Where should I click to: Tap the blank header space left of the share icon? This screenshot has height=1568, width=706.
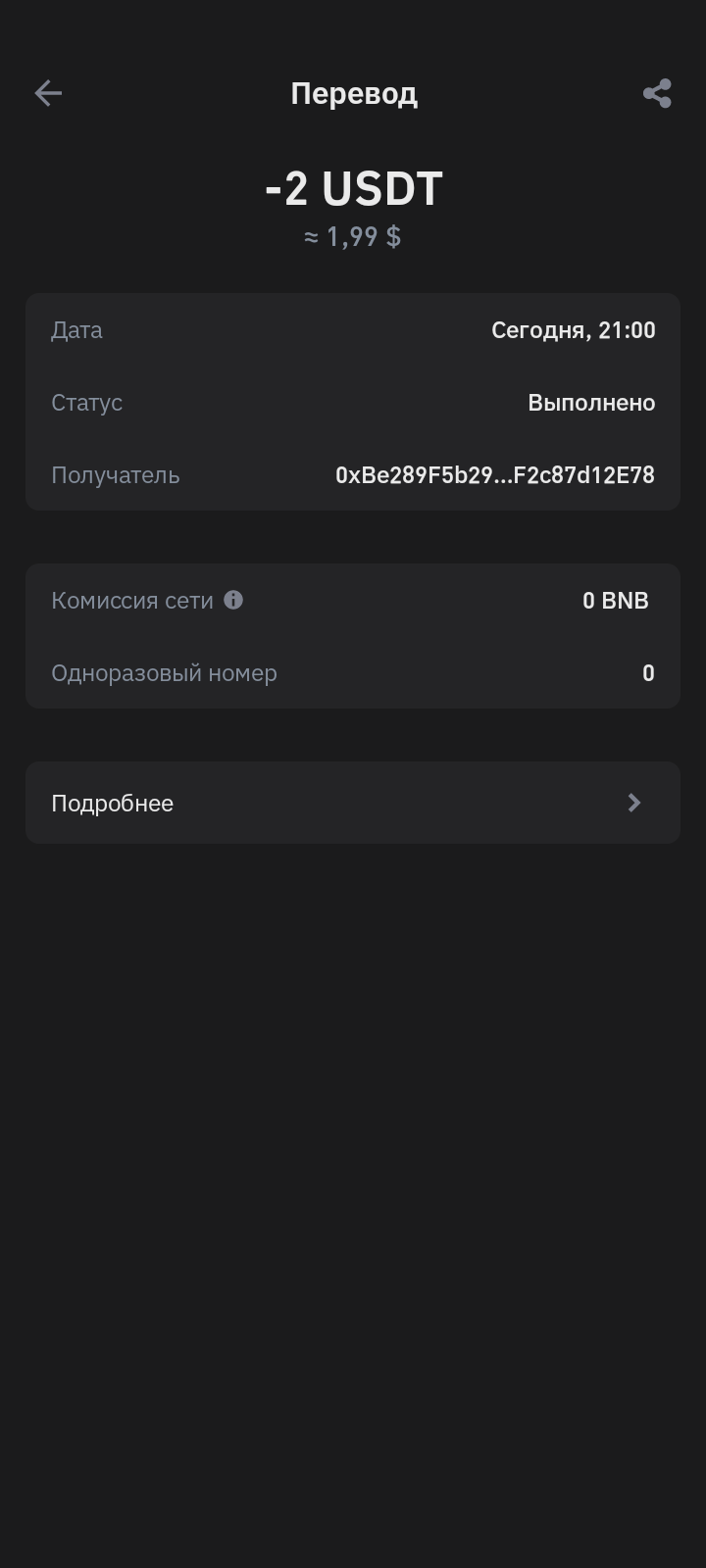tap(549, 93)
